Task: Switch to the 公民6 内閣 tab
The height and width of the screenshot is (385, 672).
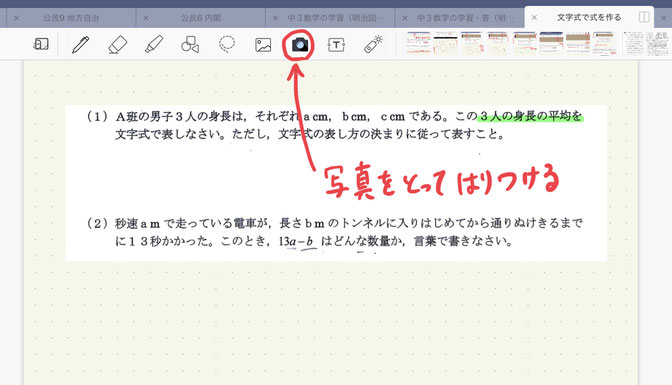Action: point(201,18)
